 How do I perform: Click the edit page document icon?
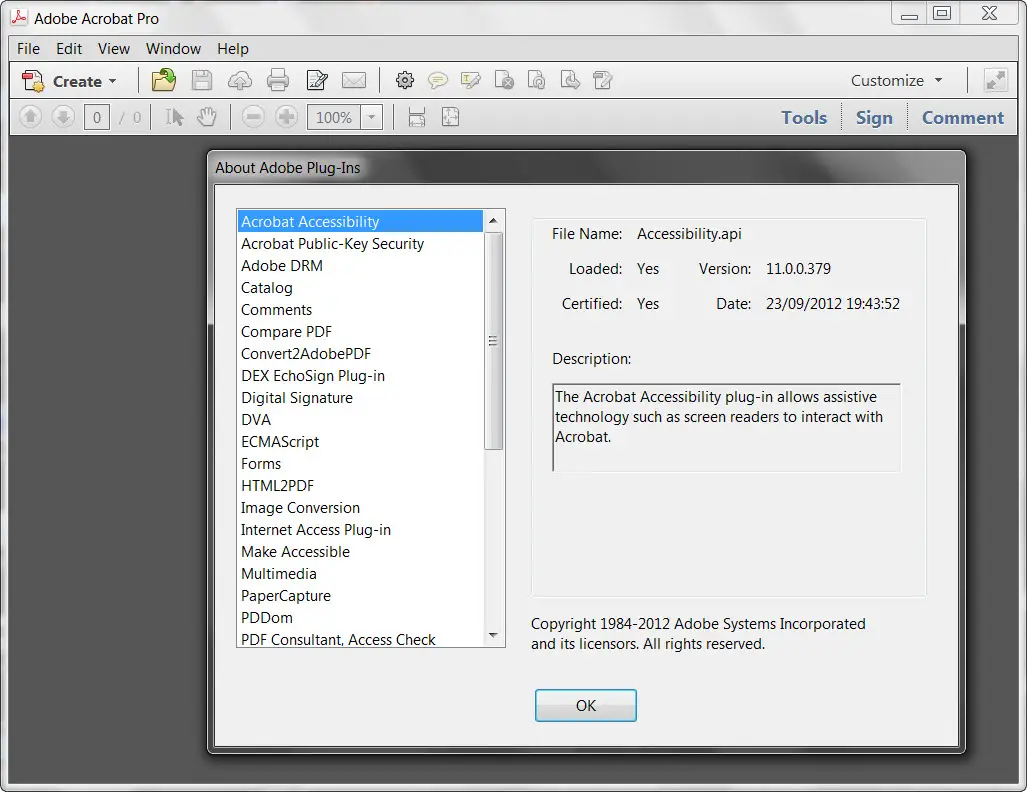click(x=602, y=80)
